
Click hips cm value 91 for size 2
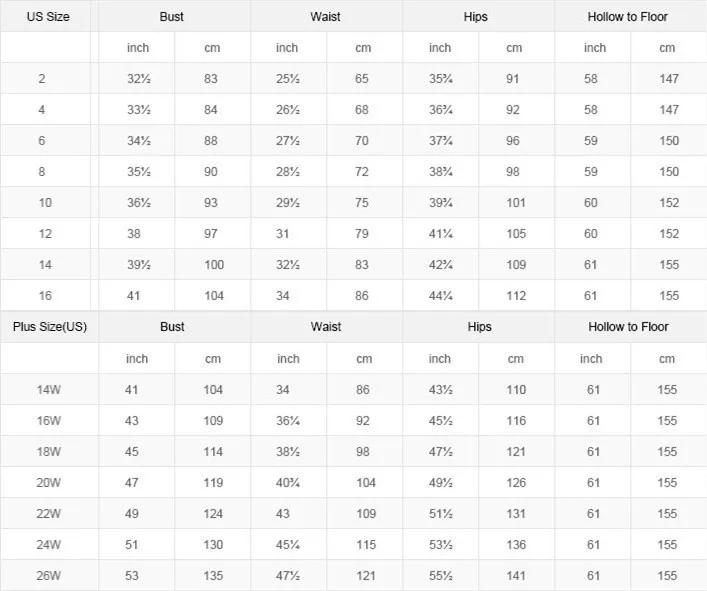[x=513, y=79]
